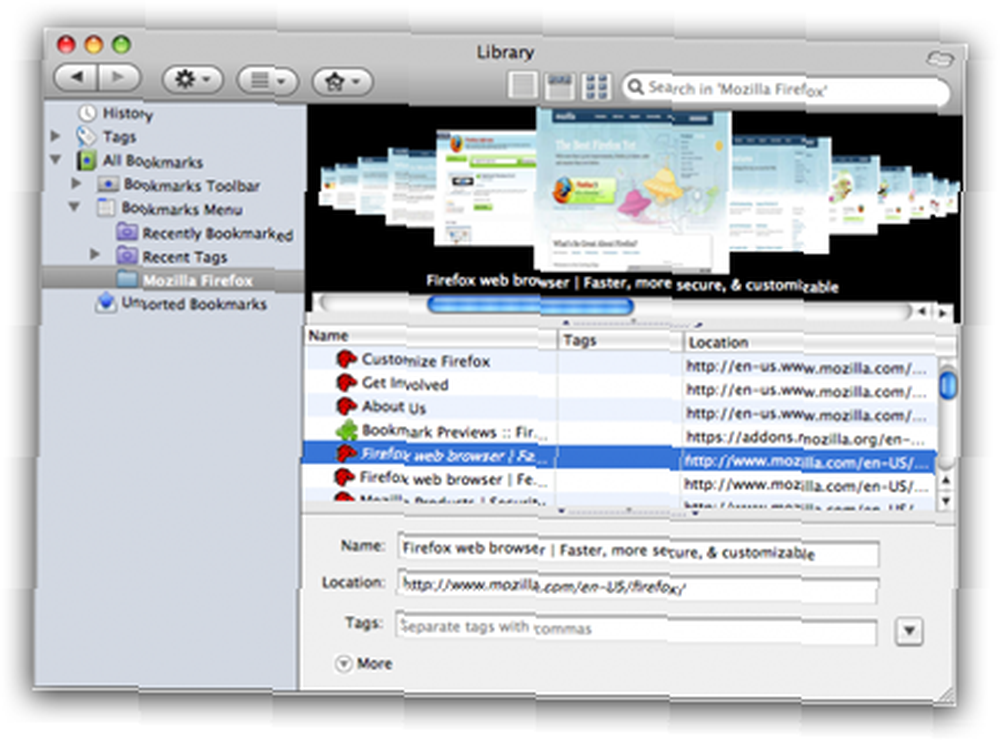The width and height of the screenshot is (1000, 741).
Task: Select History in the sidebar
Action: point(128,114)
